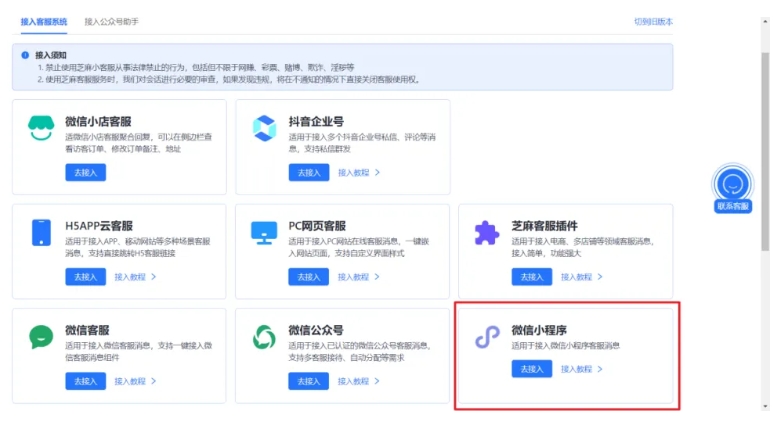The width and height of the screenshot is (774, 422).
Task: Click the 微信小店客服 card title
Action: [x=98, y=121]
